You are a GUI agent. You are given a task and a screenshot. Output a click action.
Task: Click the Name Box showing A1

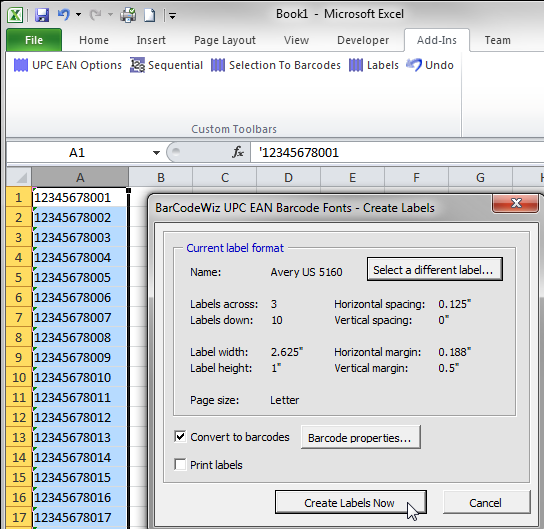[x=77, y=153]
